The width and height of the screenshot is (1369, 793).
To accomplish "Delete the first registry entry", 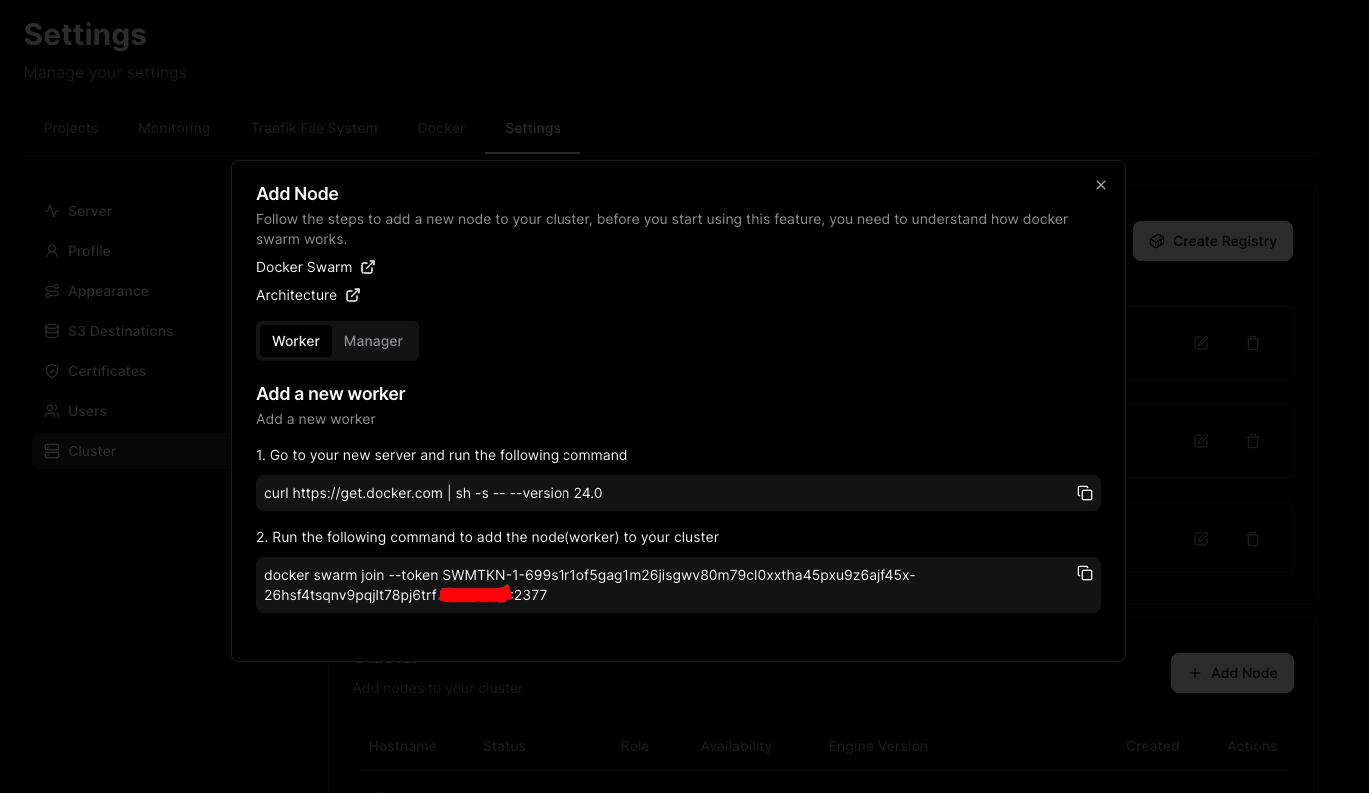I will 1253,343.
